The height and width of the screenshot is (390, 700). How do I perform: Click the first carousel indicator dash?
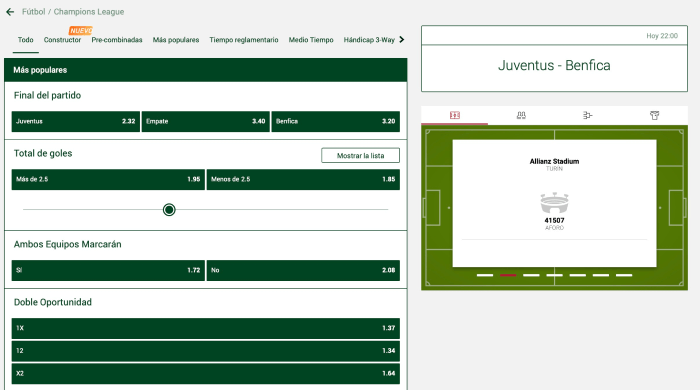(485, 275)
